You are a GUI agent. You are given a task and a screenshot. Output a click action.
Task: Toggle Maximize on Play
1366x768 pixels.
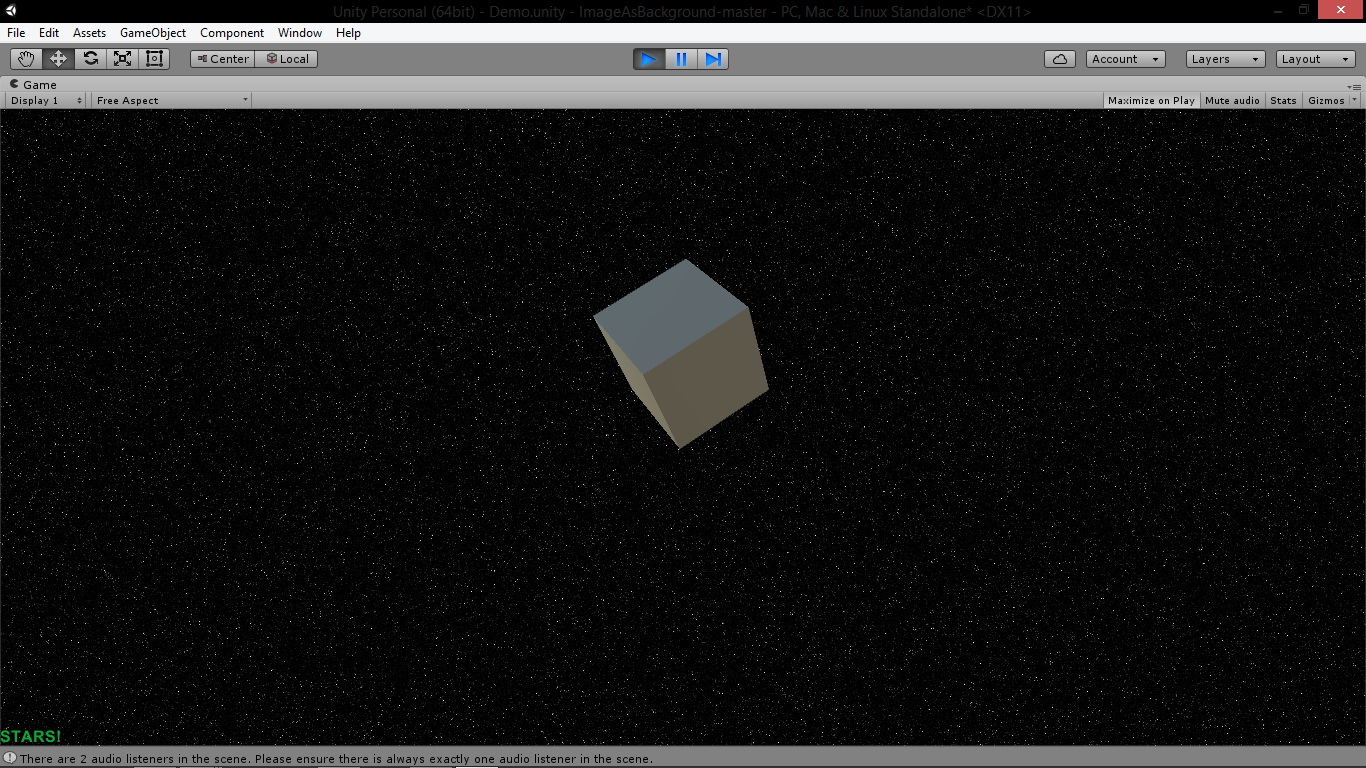pyautogui.click(x=1151, y=100)
